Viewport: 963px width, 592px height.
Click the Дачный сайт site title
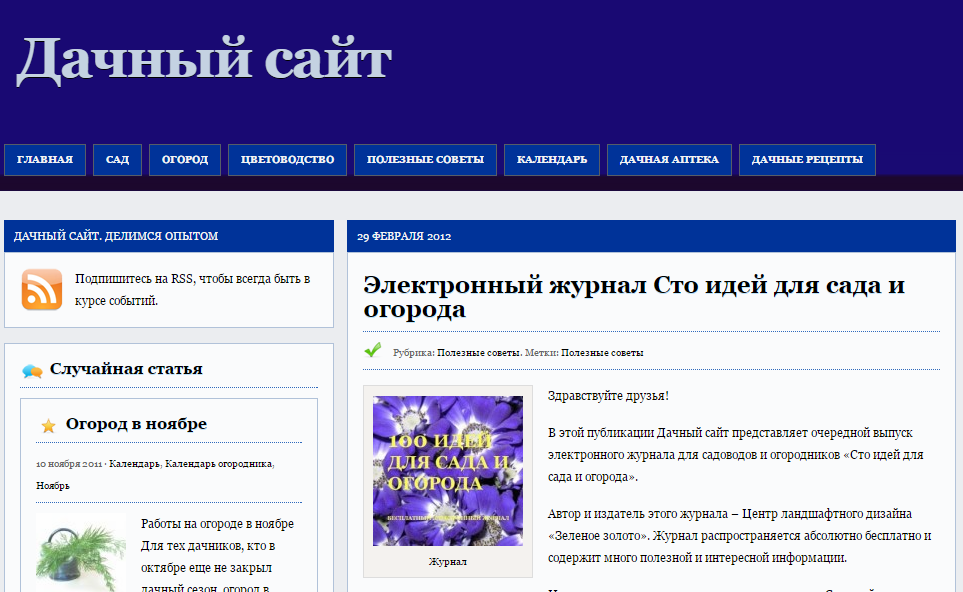click(203, 58)
